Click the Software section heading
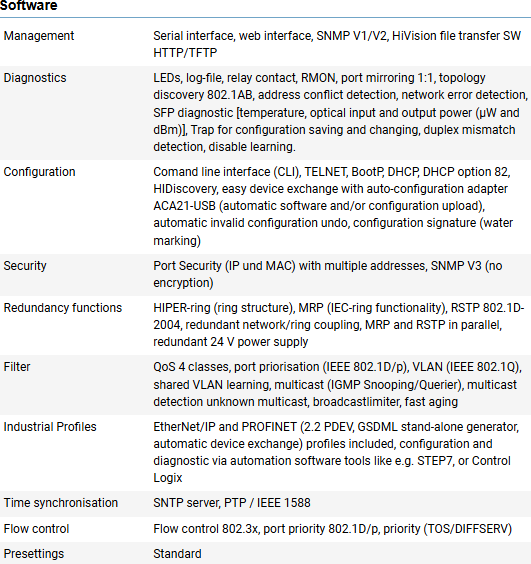The width and height of the screenshot is (531, 564). pos(29,5)
